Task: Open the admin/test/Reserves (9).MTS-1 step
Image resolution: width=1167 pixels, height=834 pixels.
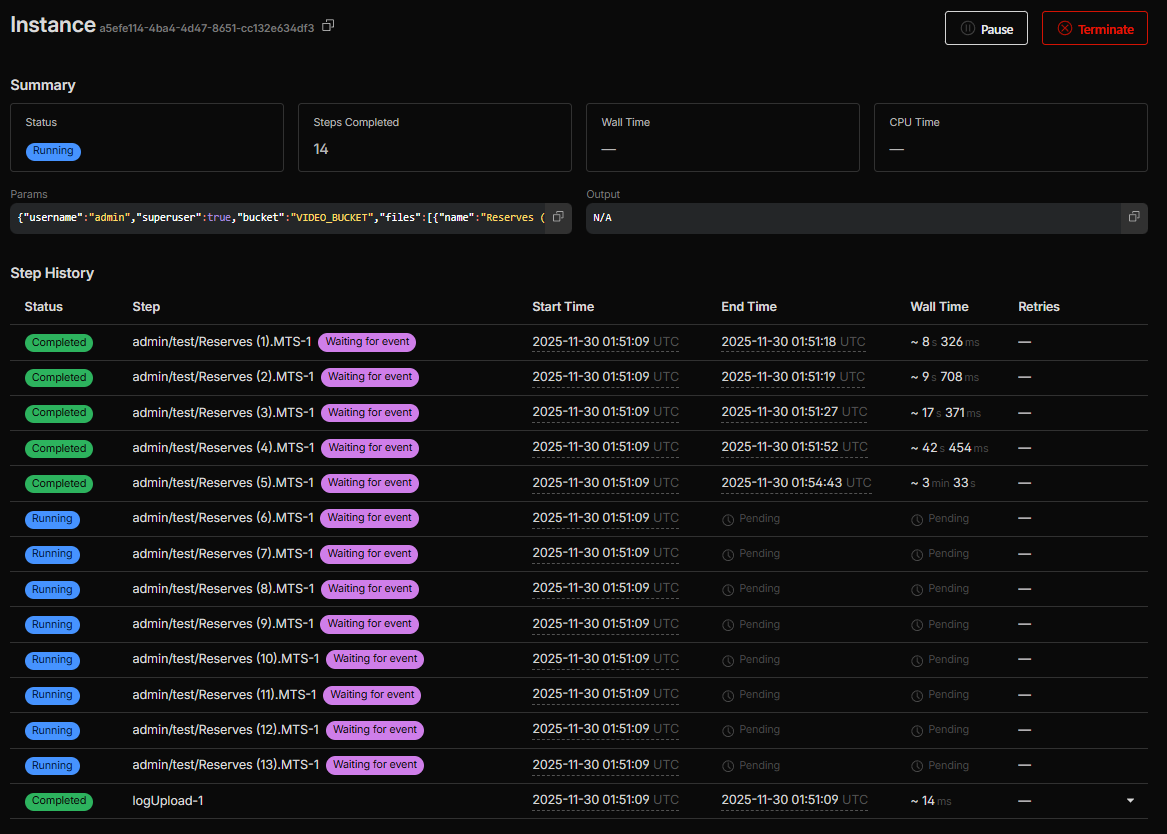Action: tap(223, 624)
